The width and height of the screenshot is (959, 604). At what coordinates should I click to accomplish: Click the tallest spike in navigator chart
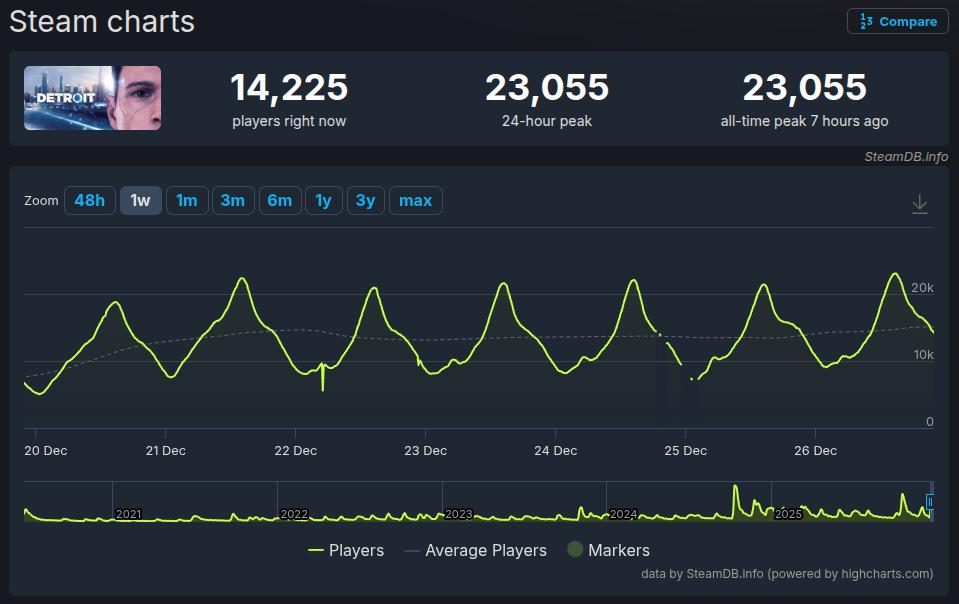point(735,490)
